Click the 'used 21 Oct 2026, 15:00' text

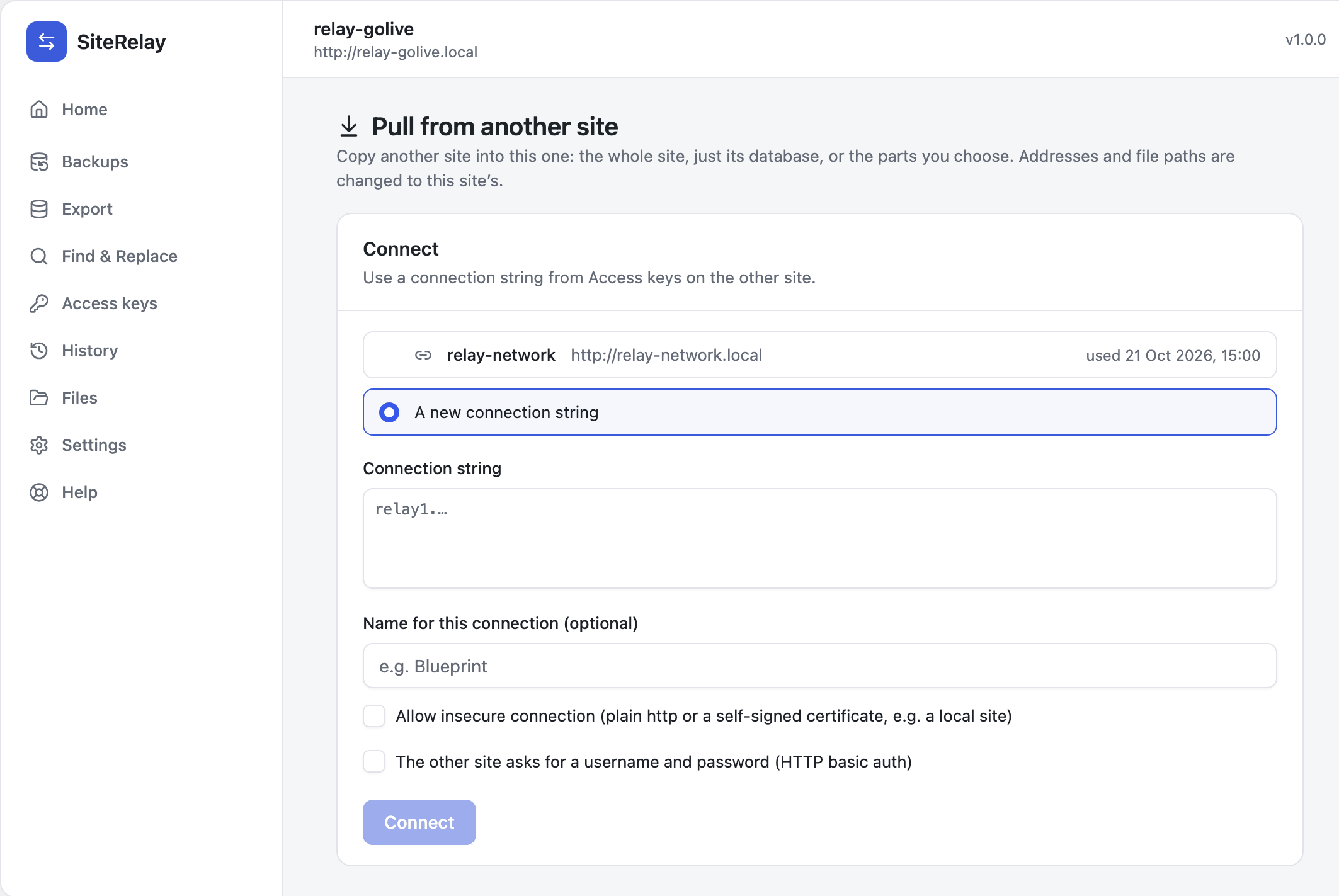1173,356
